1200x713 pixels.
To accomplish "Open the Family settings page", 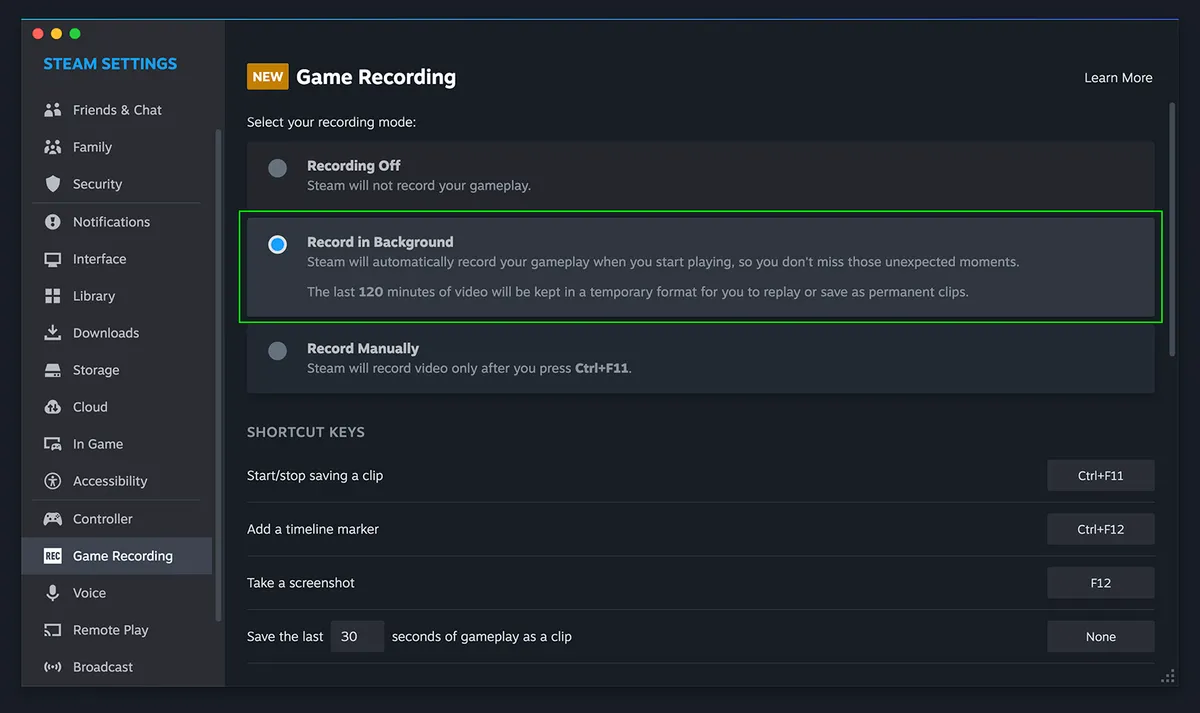I will pos(116,147).
